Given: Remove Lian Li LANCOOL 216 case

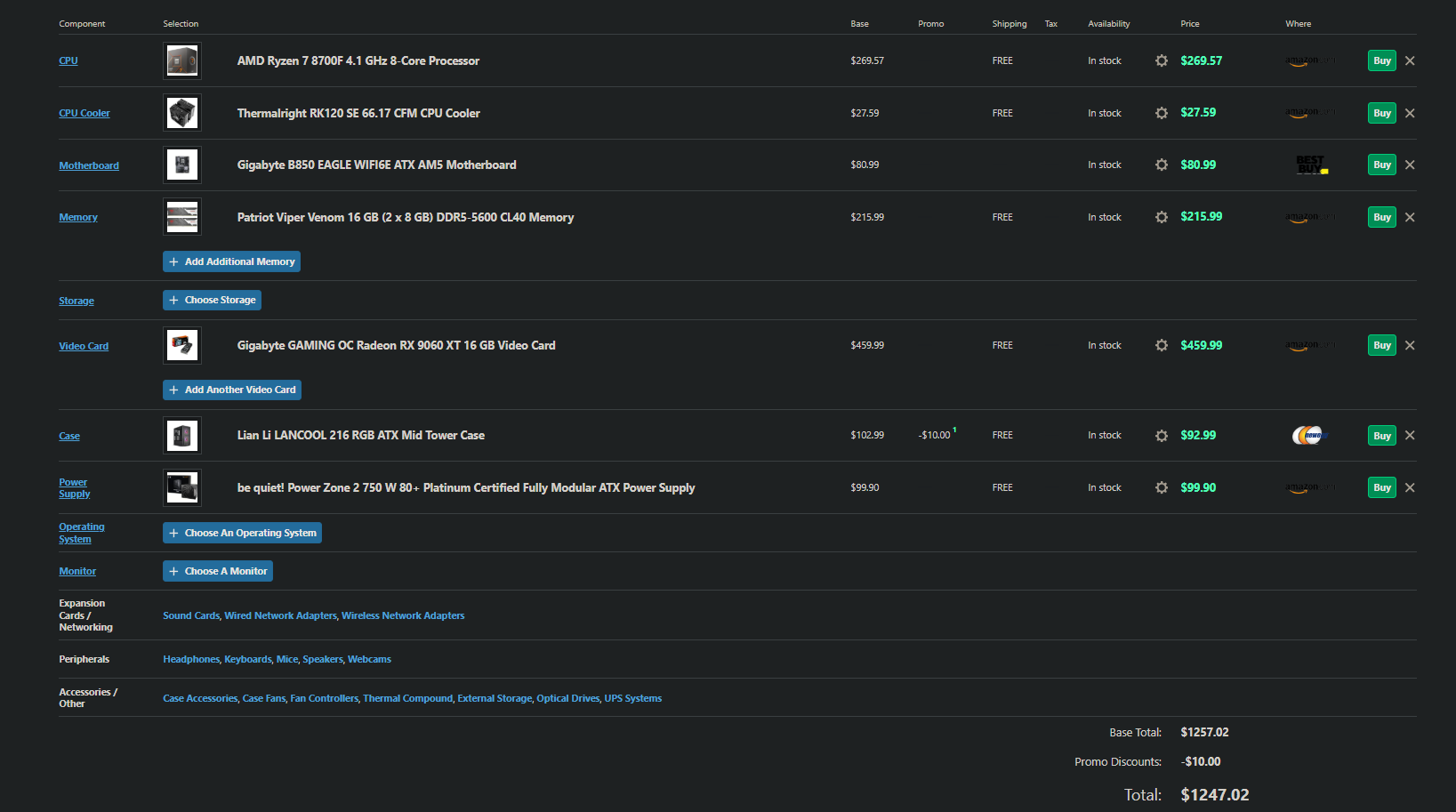Looking at the screenshot, I should 1410,435.
